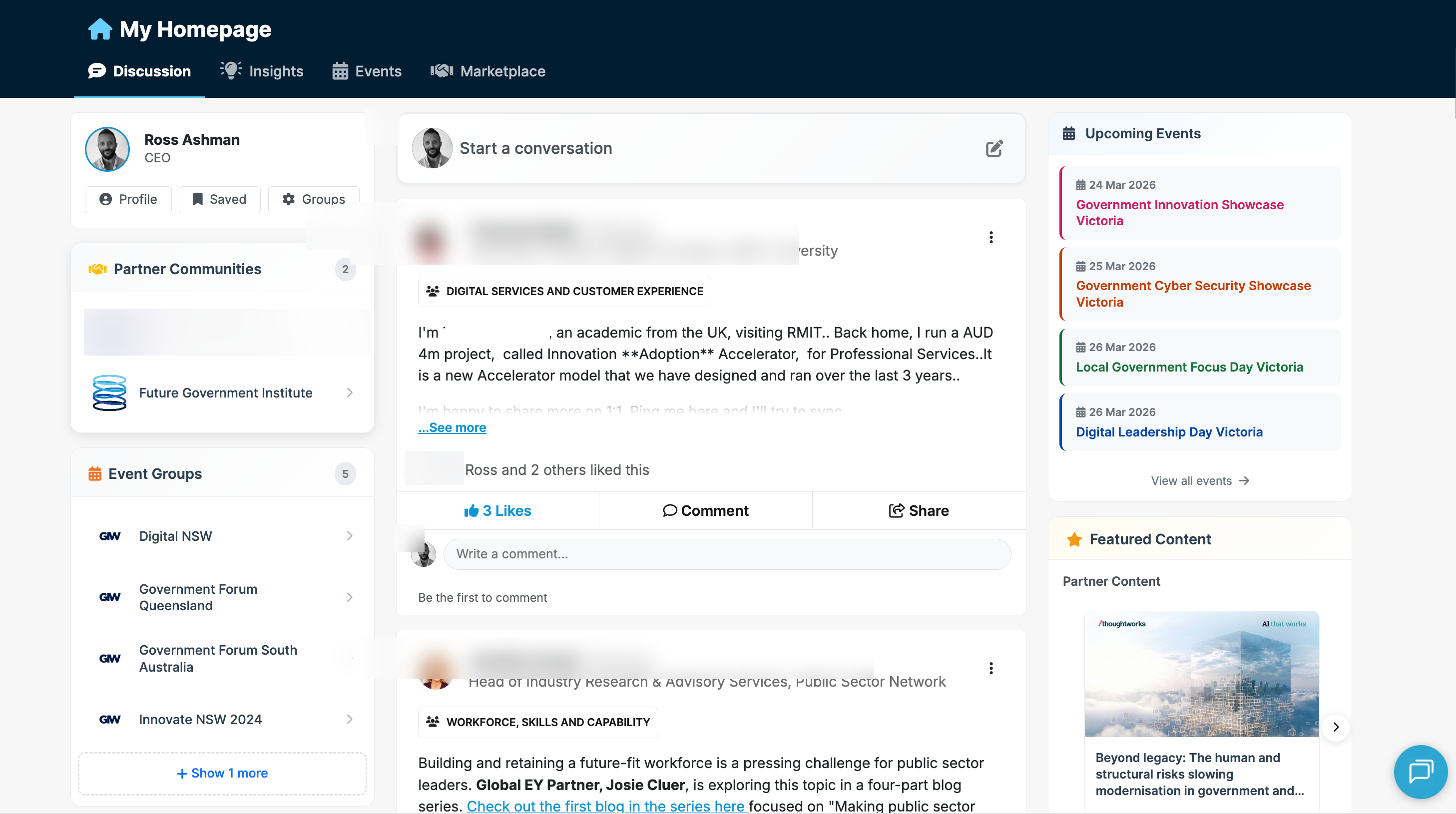The width and height of the screenshot is (1456, 814).
Task: Open Government Forum Queensland group
Action: tap(222, 597)
